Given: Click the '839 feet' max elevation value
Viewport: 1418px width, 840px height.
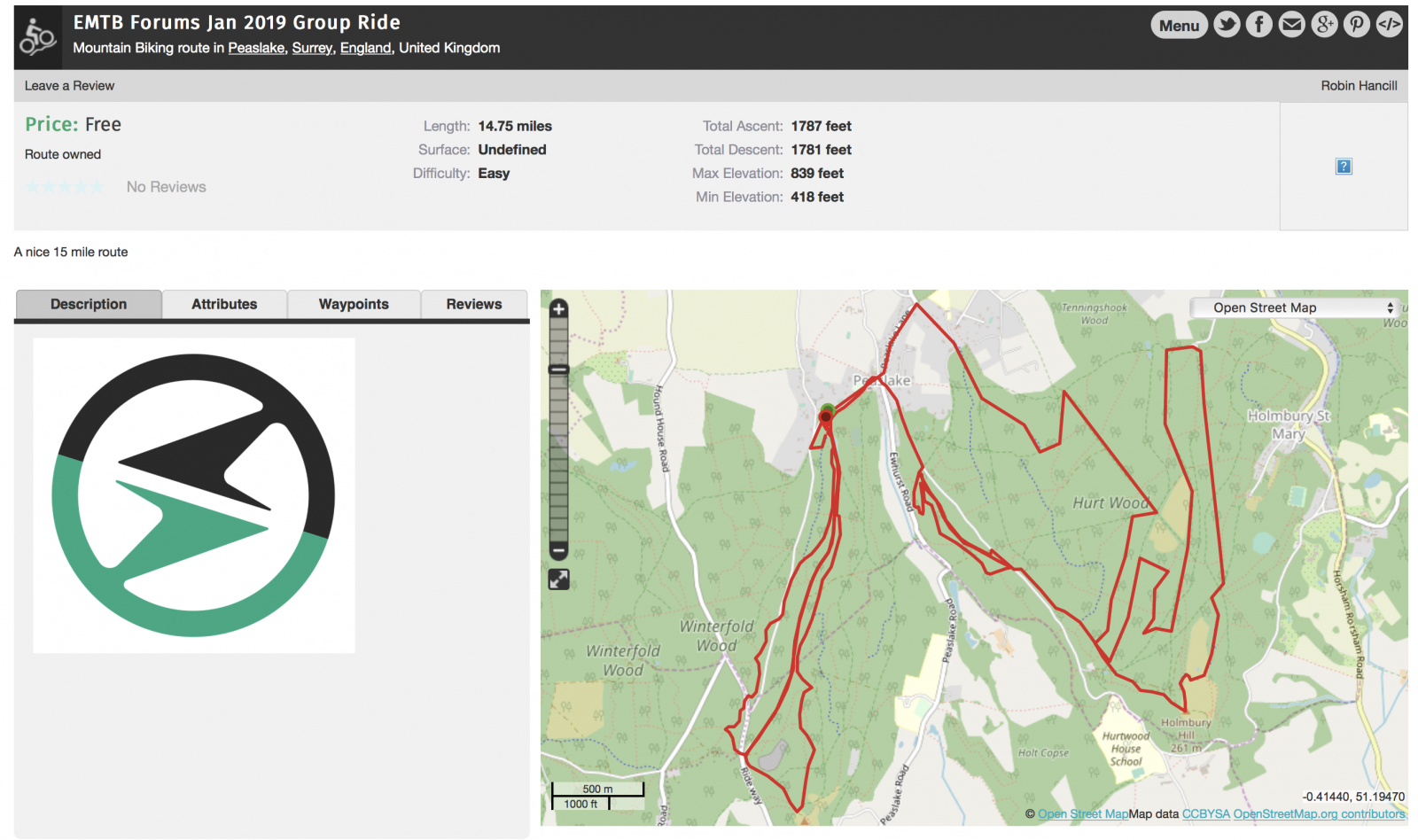Looking at the screenshot, I should pos(817,174).
